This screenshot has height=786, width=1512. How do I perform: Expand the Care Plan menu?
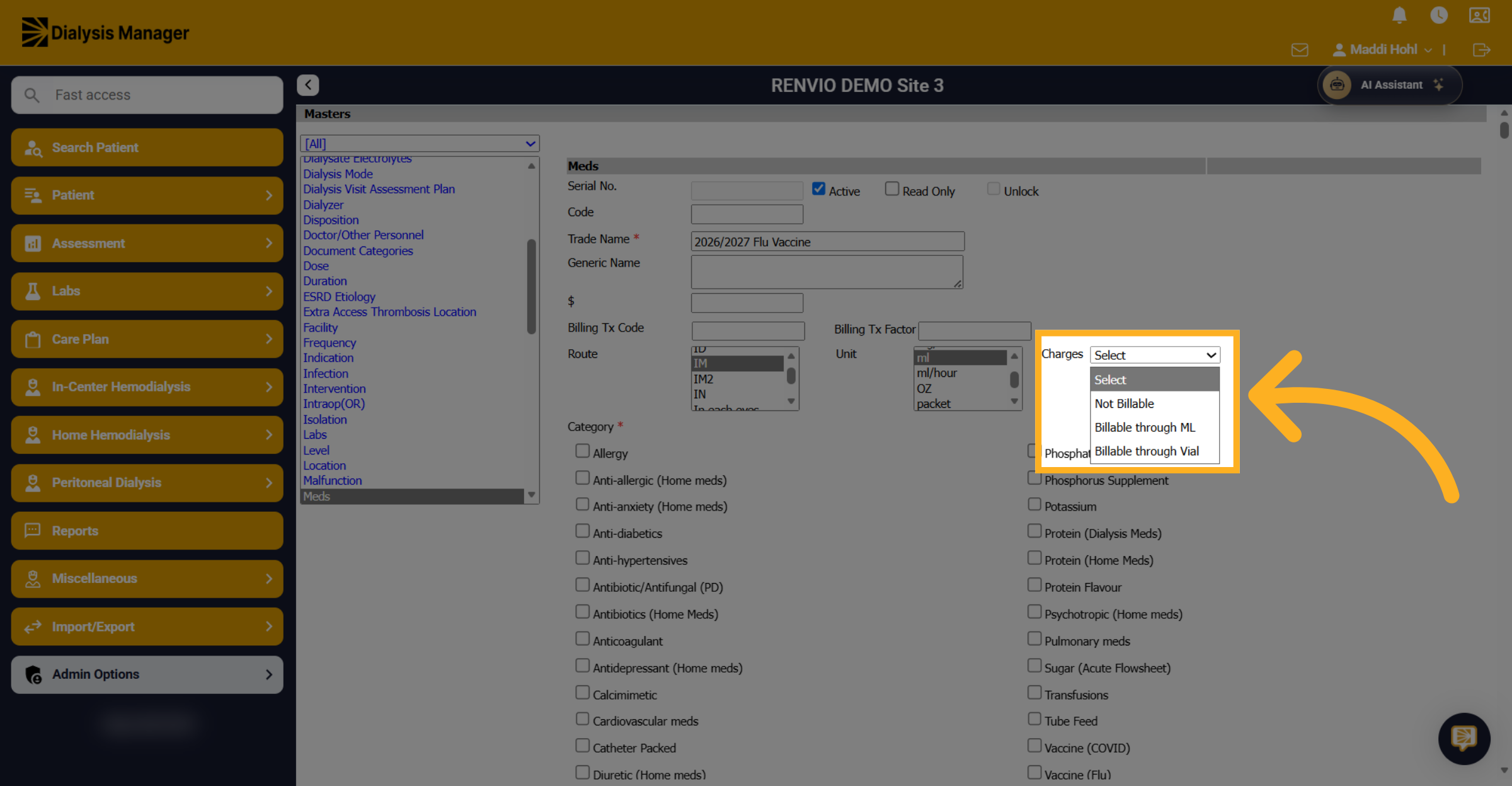[x=147, y=339]
